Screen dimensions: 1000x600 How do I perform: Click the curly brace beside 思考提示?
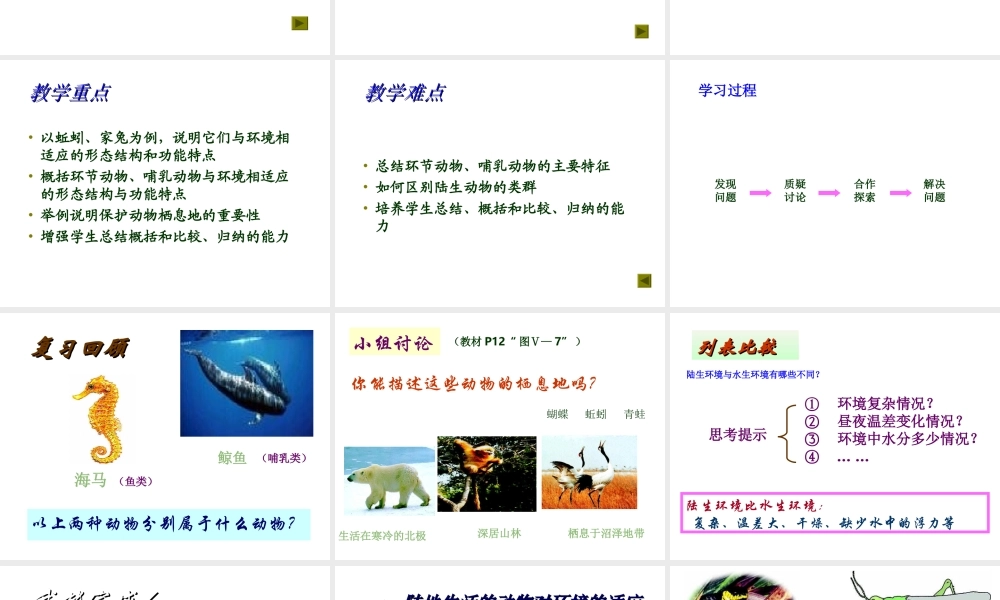click(x=788, y=433)
